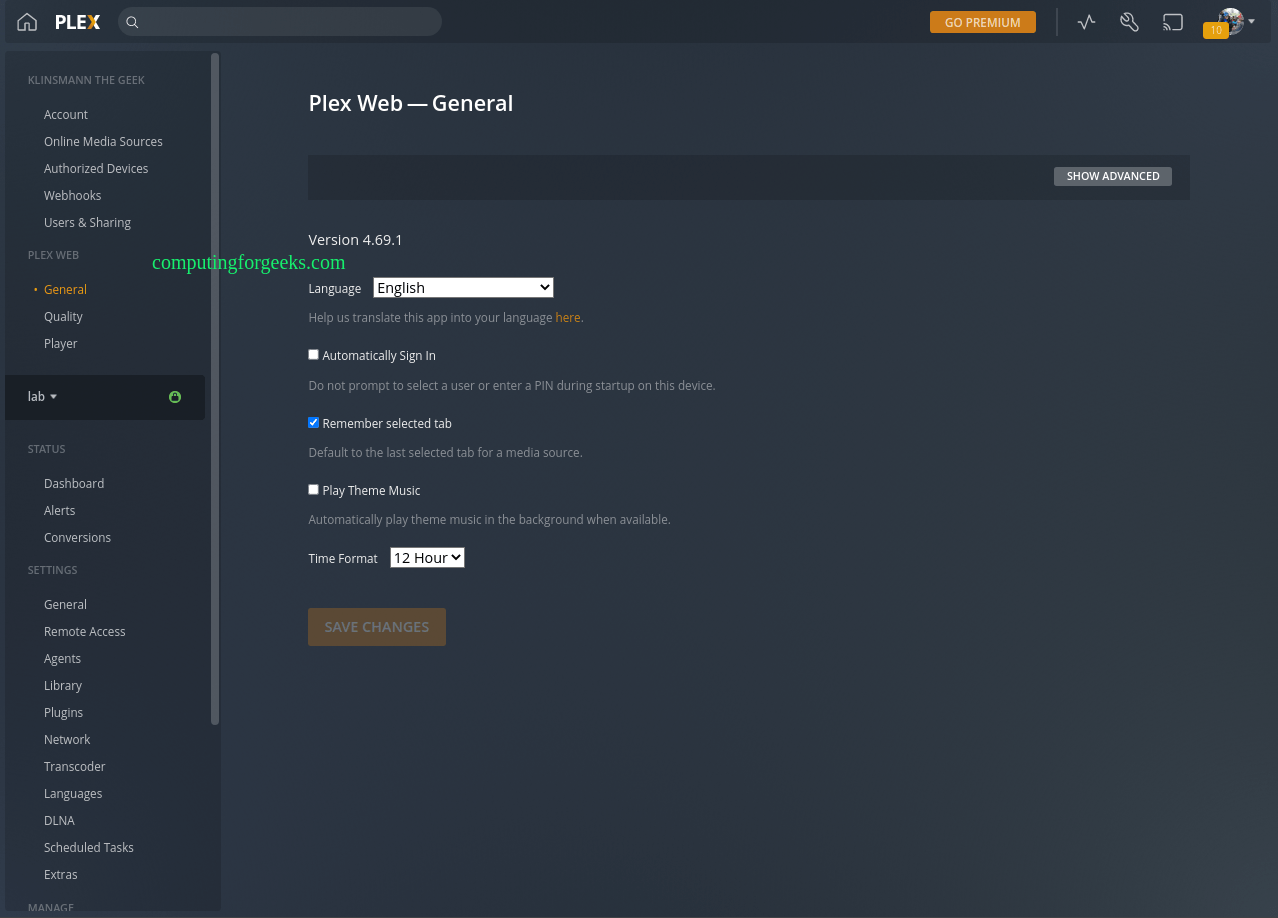The height and width of the screenshot is (918, 1278).
Task: Click the user profile avatar
Action: [x=1229, y=19]
